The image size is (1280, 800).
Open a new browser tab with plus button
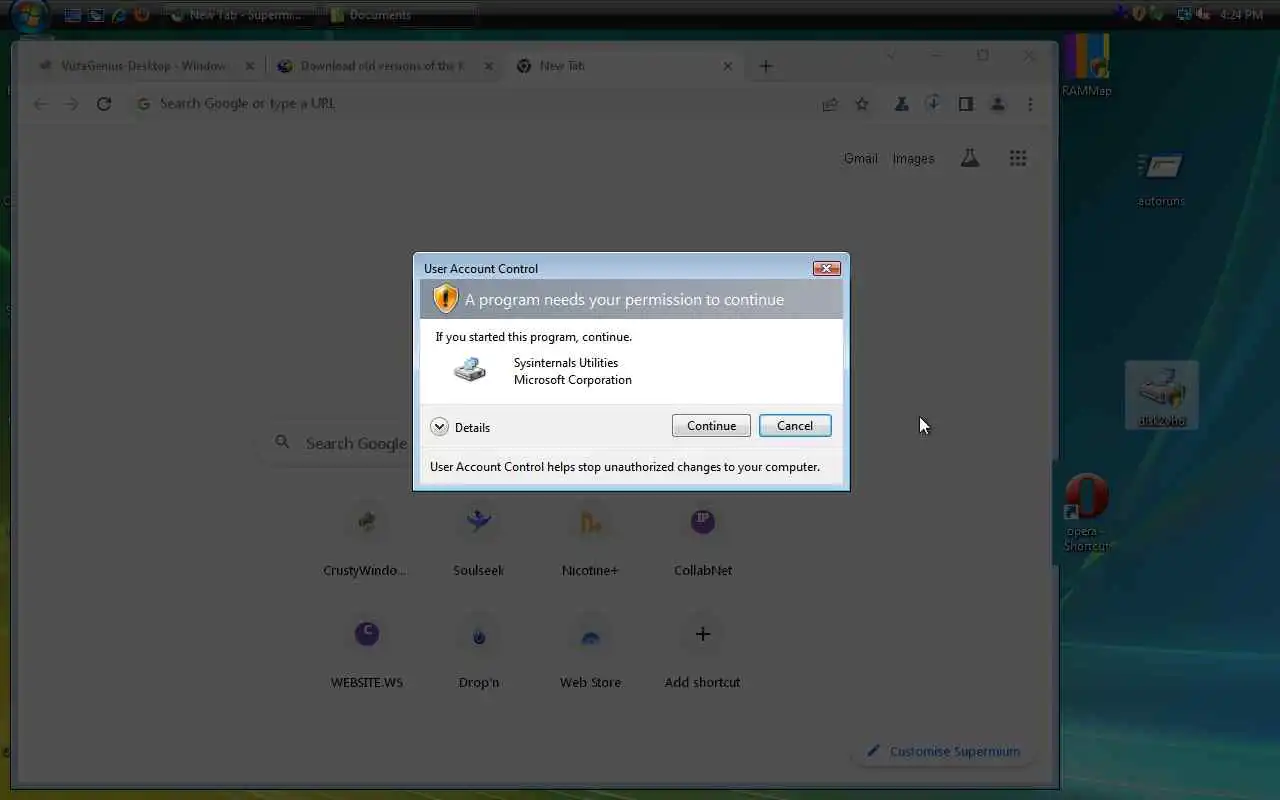point(766,66)
